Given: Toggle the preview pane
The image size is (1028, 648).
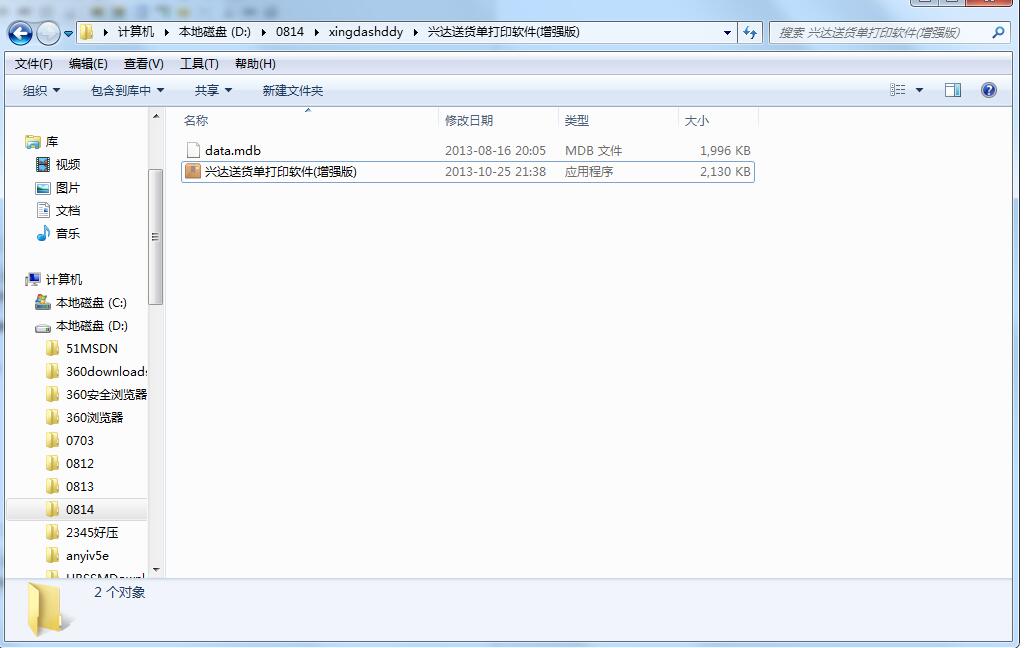Looking at the screenshot, I should coord(953,90).
